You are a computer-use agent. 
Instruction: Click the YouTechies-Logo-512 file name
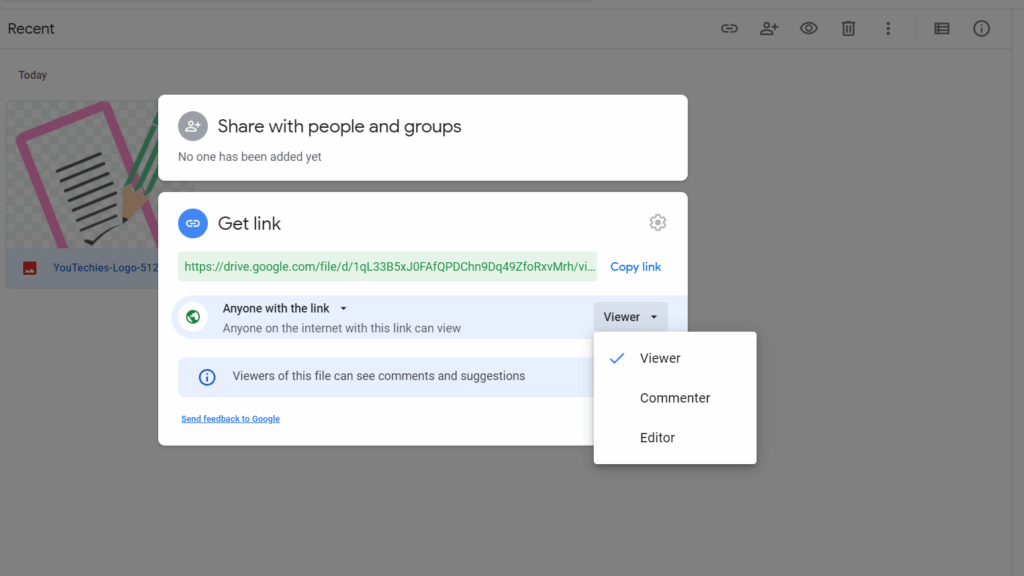click(105, 268)
